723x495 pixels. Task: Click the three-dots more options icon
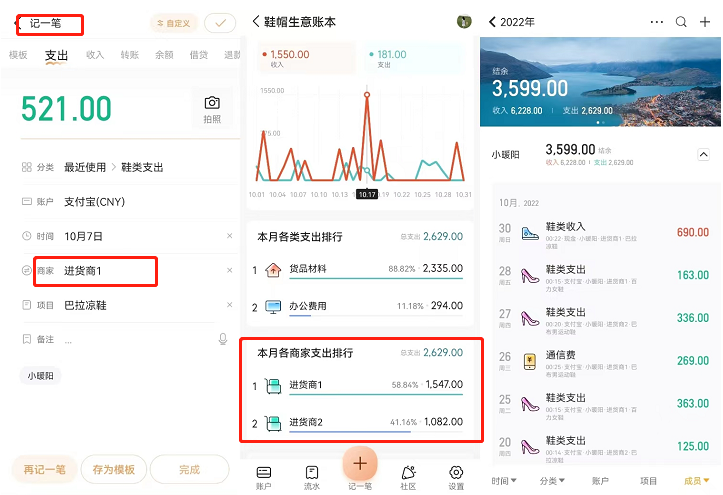click(x=656, y=22)
